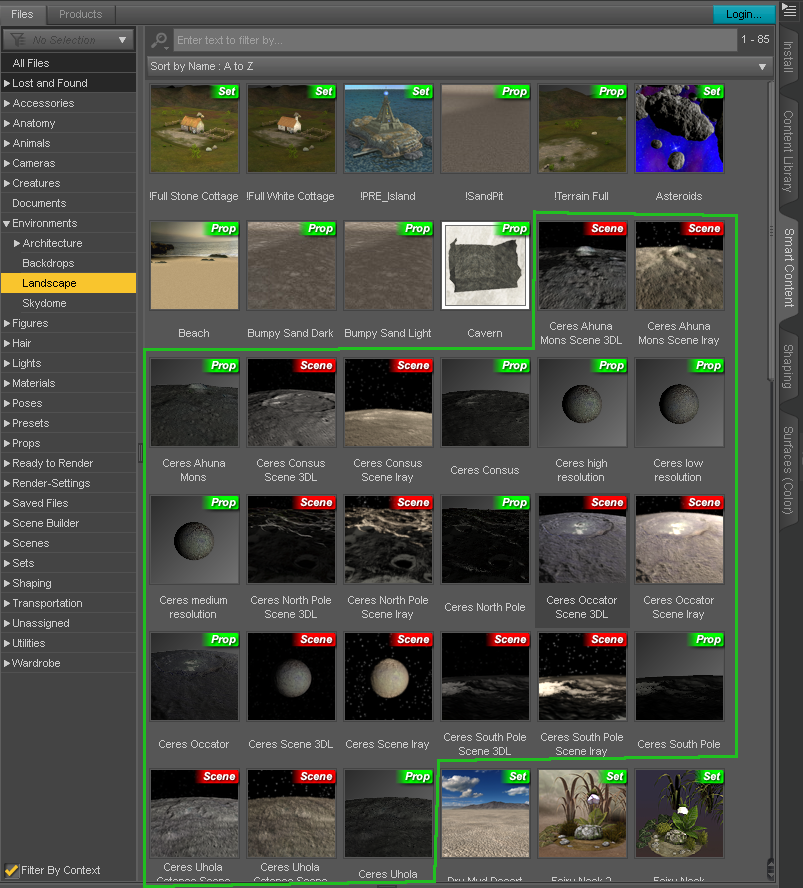Select Ceres North Pole Scene Iray thumbnail
The height and width of the screenshot is (888, 803).
pyautogui.click(x=388, y=540)
